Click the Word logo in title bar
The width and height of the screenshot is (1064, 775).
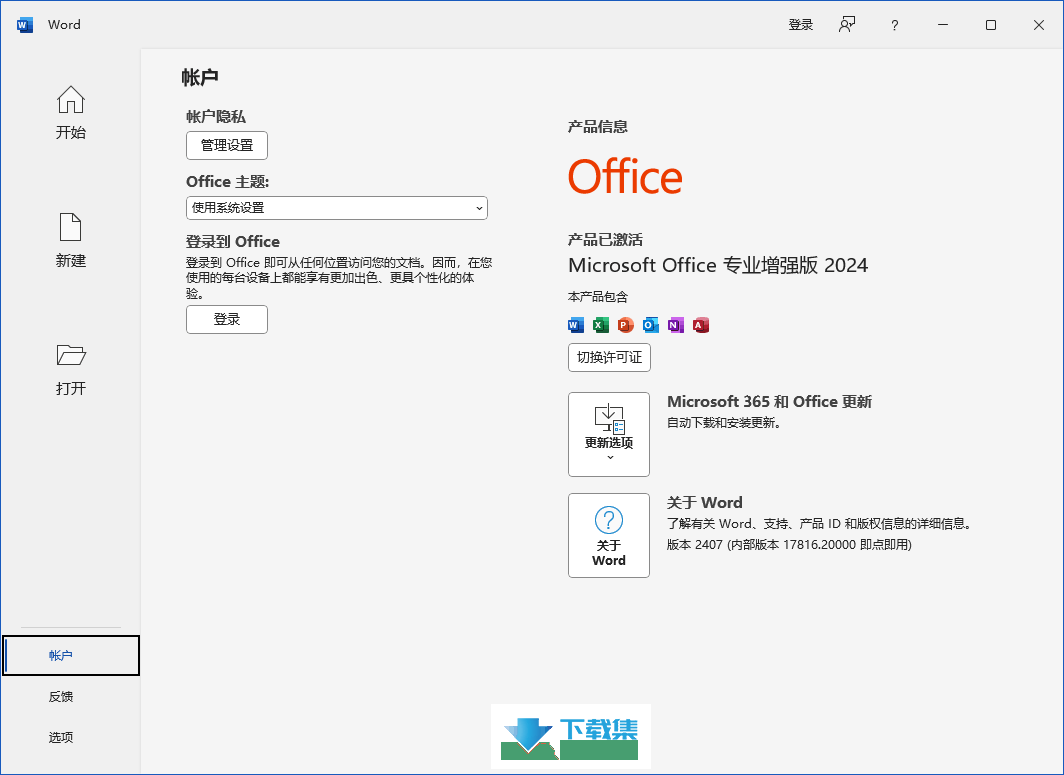click(x=24, y=25)
